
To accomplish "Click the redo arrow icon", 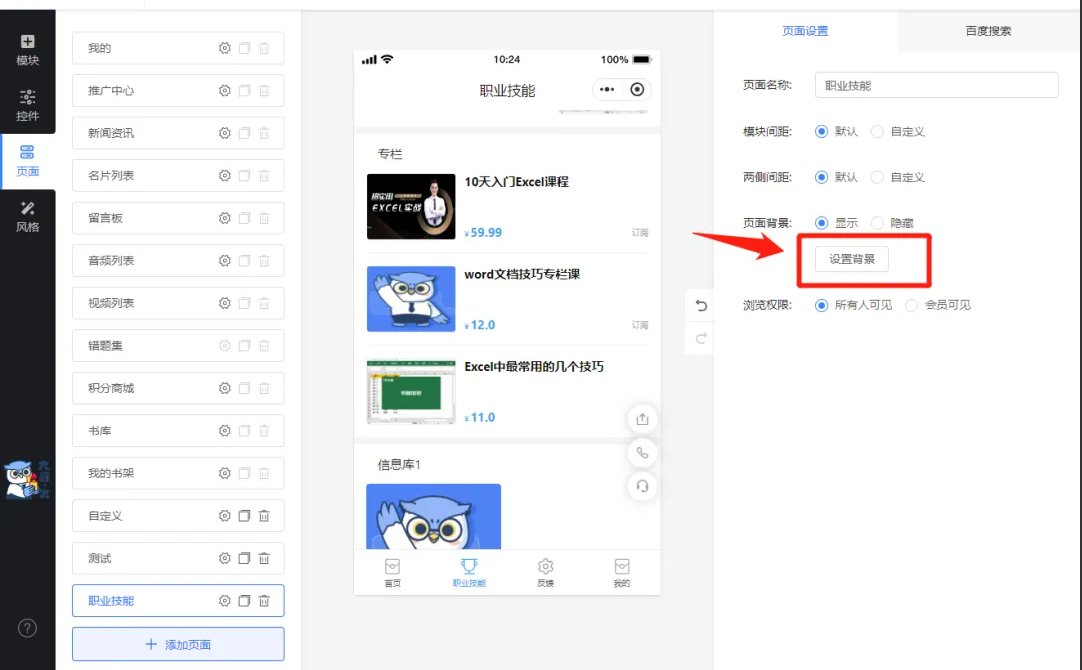I will (x=701, y=338).
